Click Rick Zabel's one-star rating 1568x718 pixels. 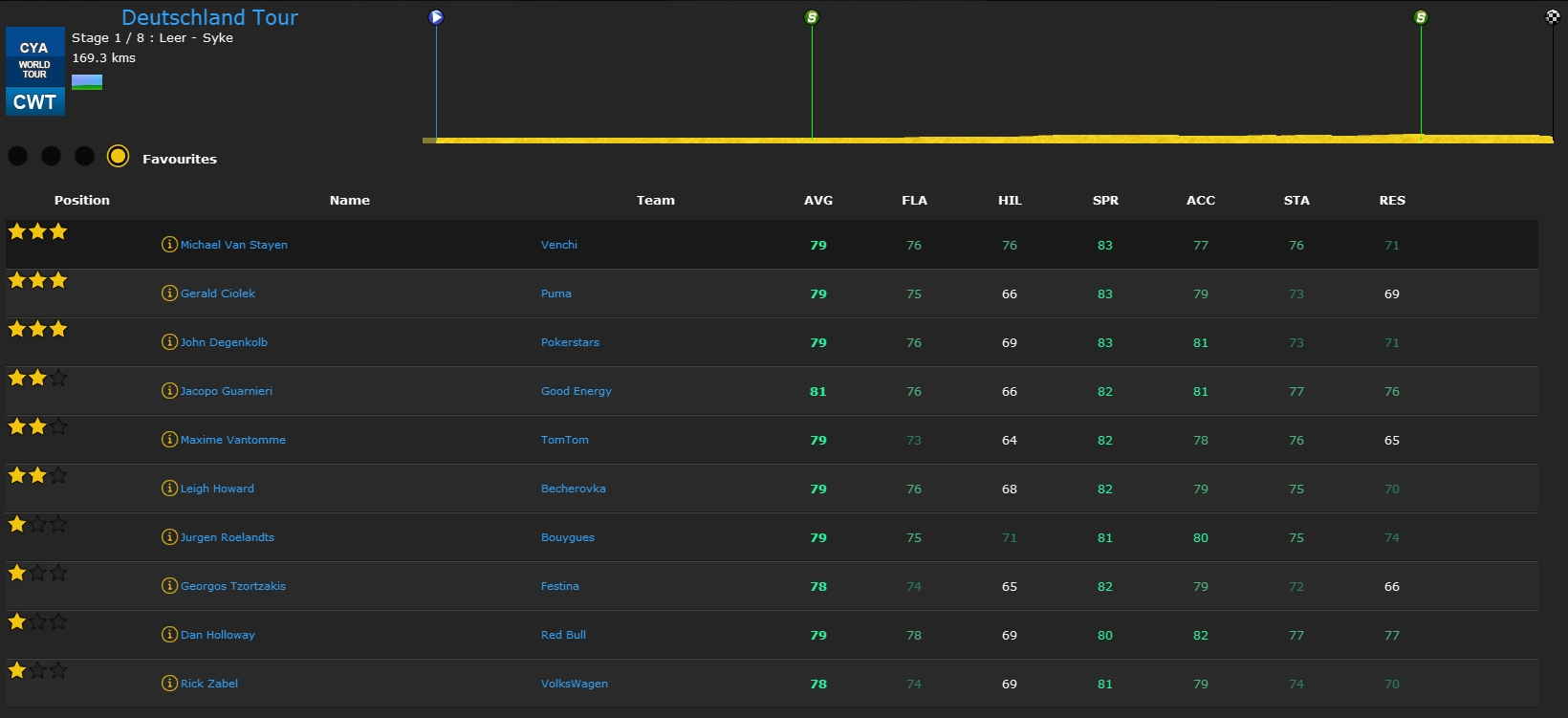pos(37,670)
